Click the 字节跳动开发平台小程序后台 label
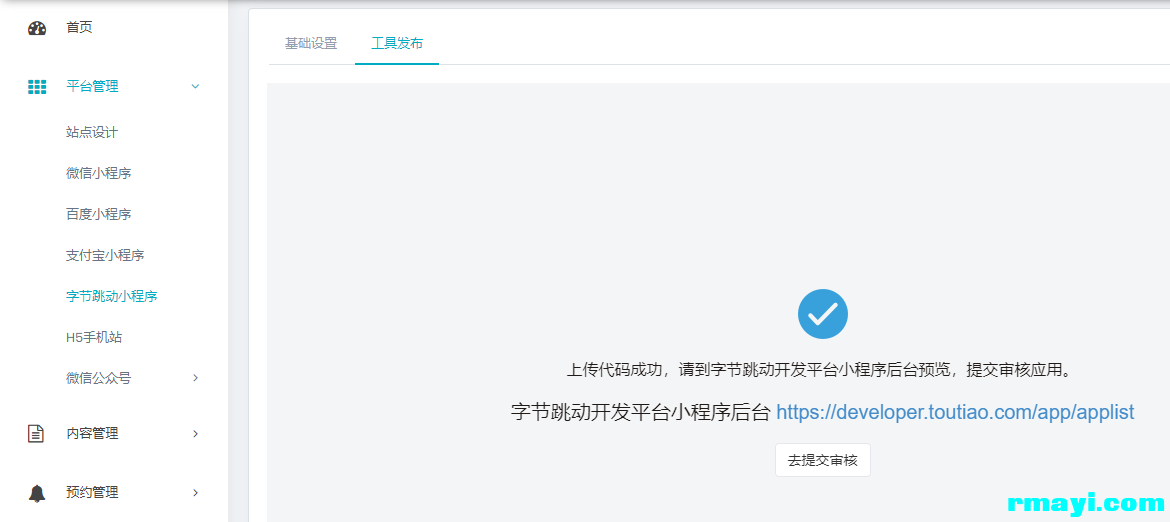 click(x=640, y=412)
